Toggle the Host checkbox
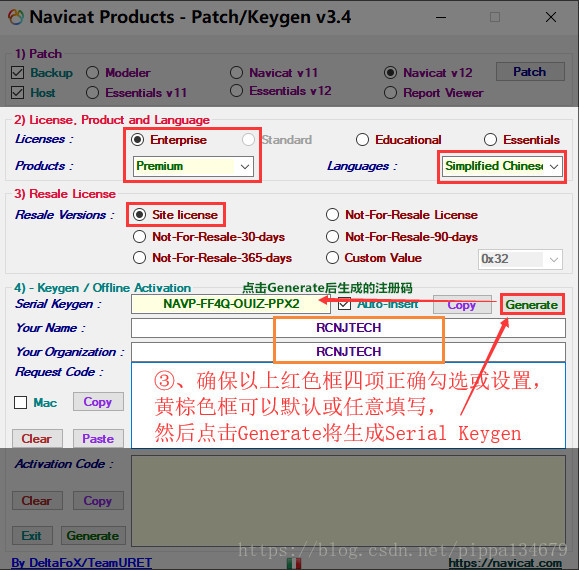Viewport: 579px width, 570px height. (x=17, y=92)
